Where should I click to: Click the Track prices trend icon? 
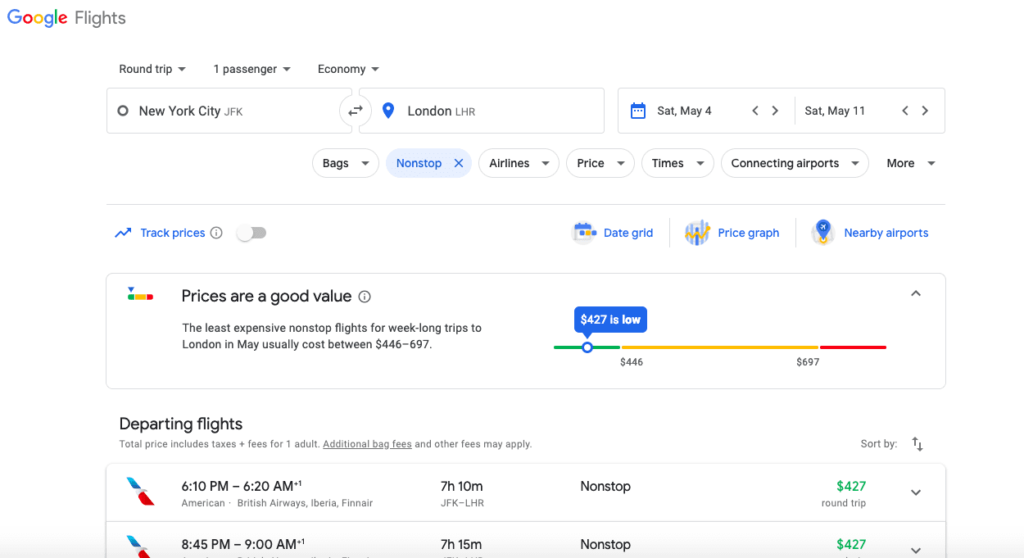[123, 233]
